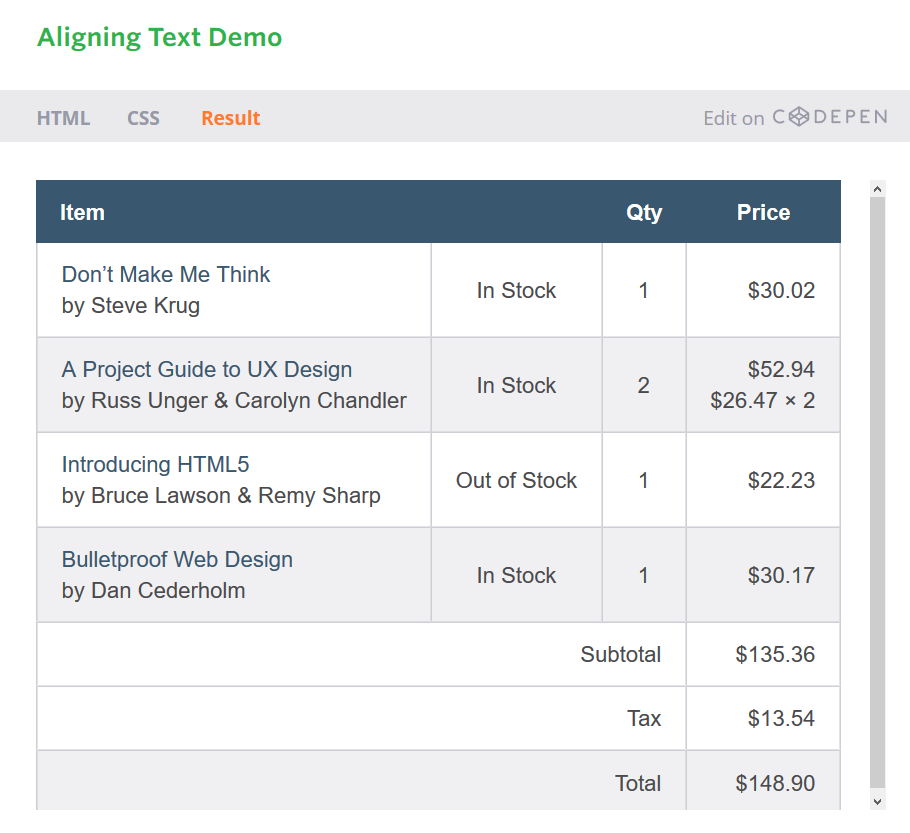Click the Aligning Text Demo heading
Viewport: 910px width, 833px height.
tap(160, 38)
